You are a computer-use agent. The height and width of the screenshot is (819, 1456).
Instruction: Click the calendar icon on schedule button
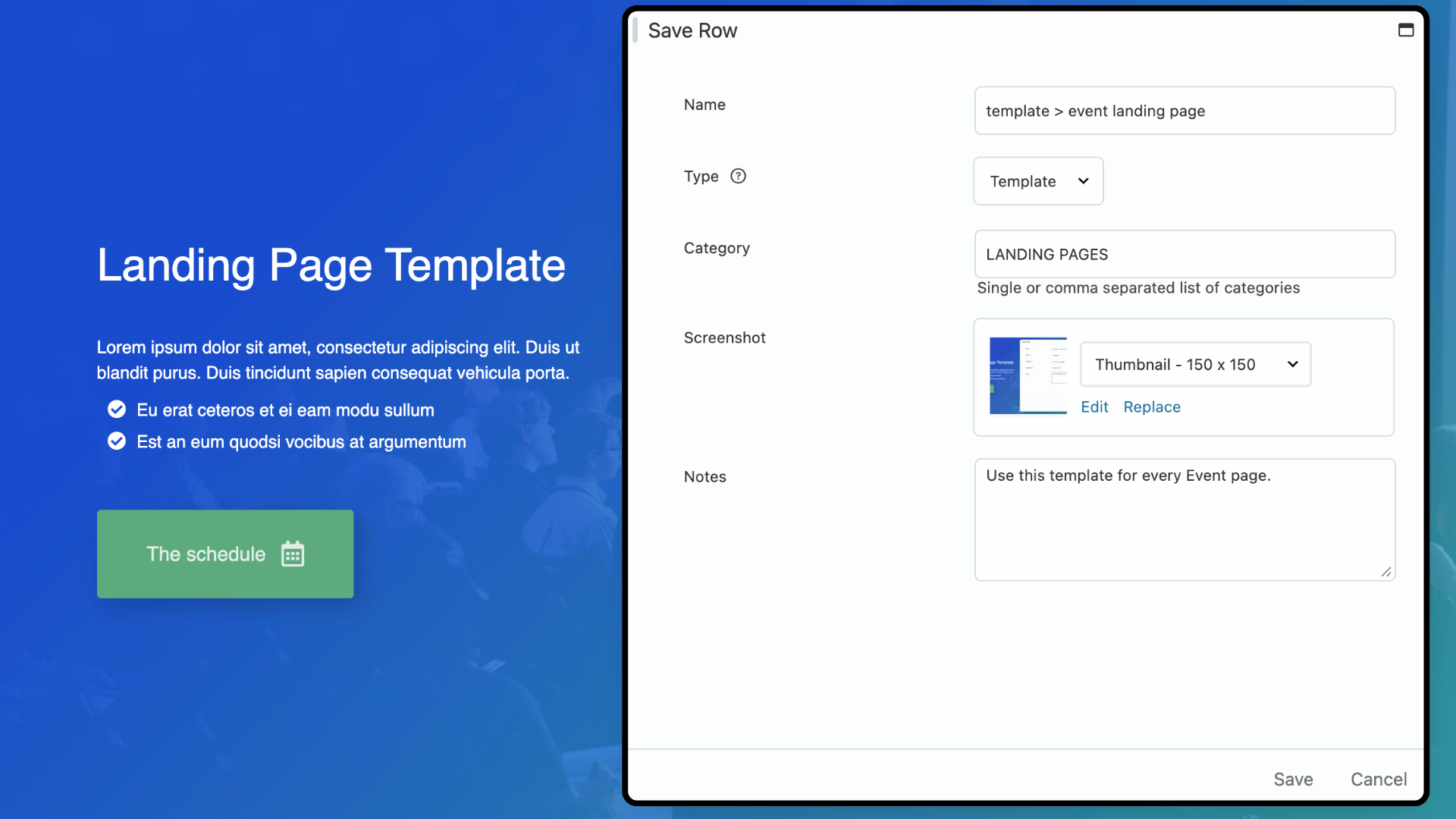pyautogui.click(x=293, y=554)
